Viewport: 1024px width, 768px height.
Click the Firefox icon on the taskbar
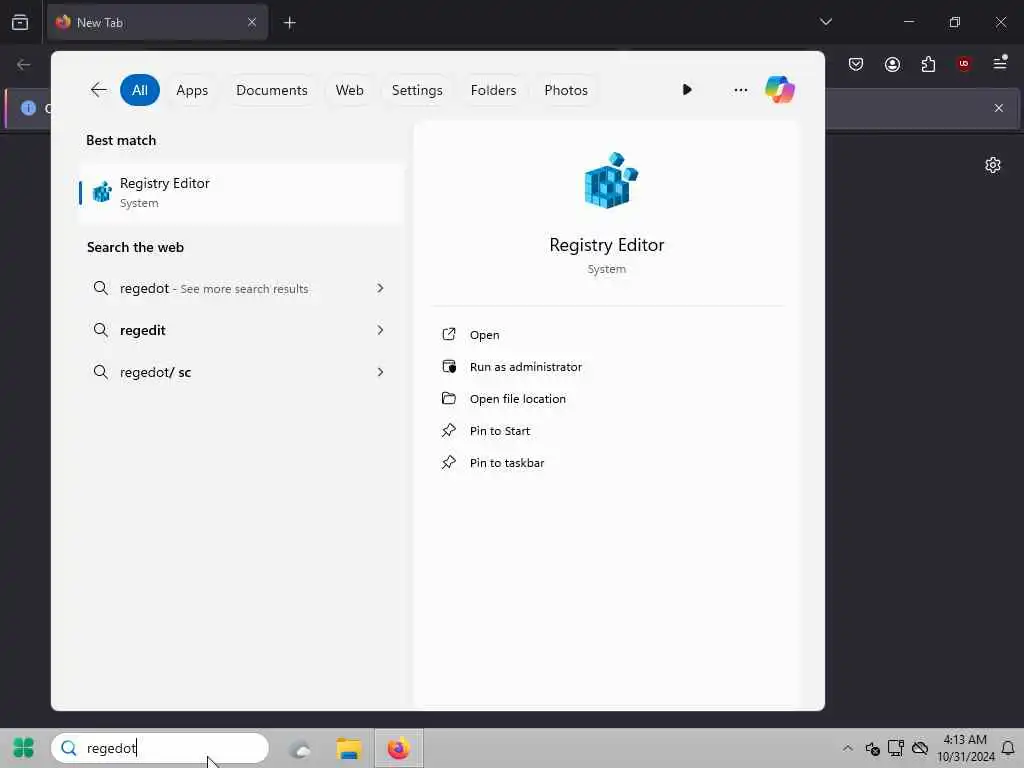pyautogui.click(x=398, y=748)
